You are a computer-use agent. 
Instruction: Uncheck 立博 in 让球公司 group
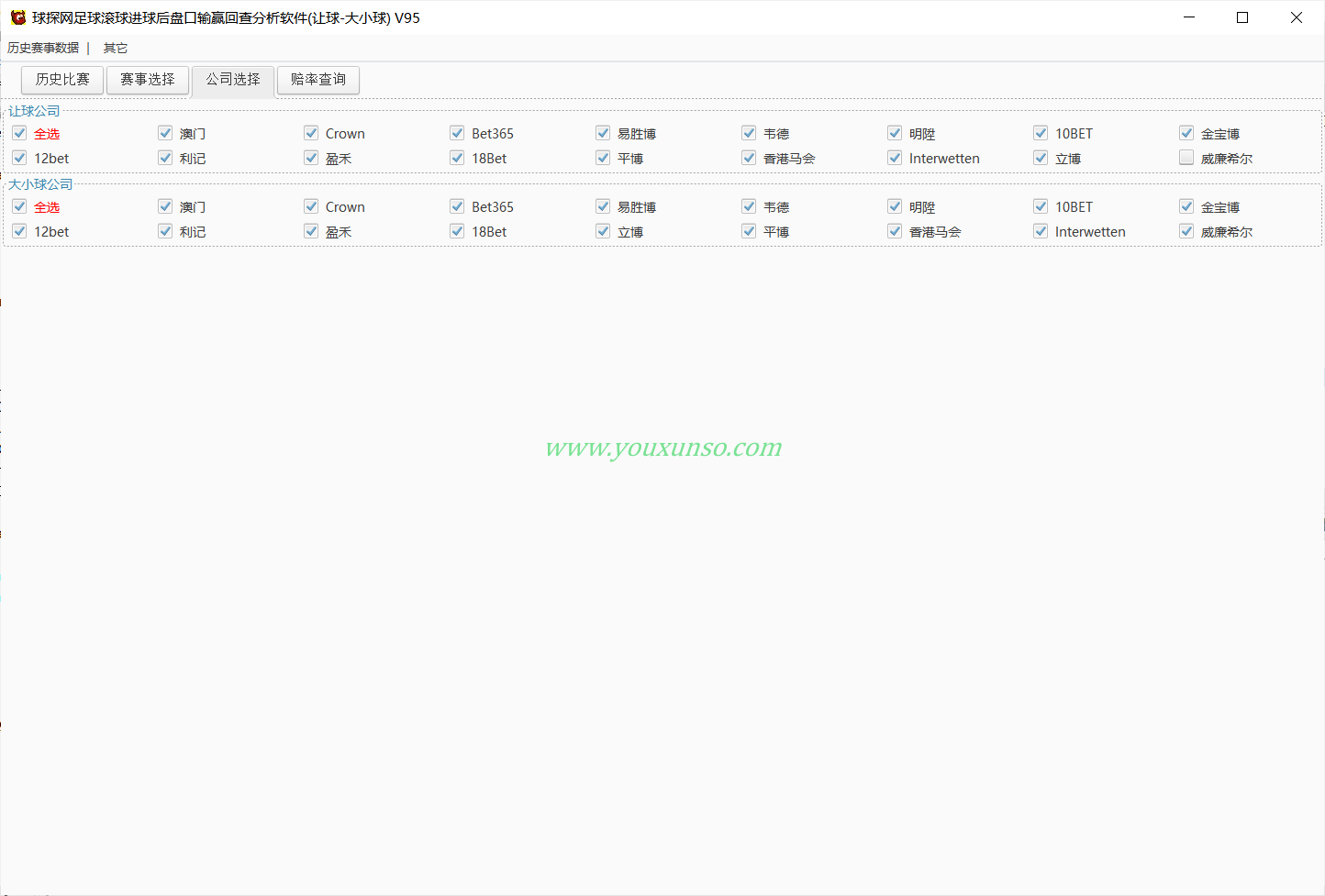click(1041, 158)
